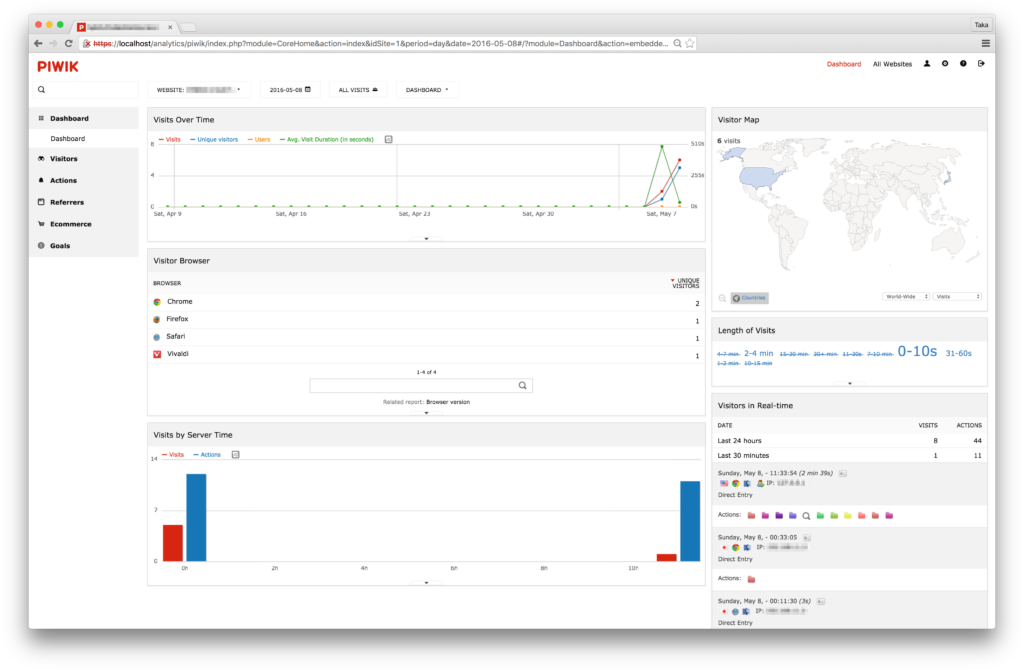Viewport: 1024px width, 669px height.
Task: Click the 0-10s tag in Length of Visits
Action: pyautogui.click(x=917, y=351)
